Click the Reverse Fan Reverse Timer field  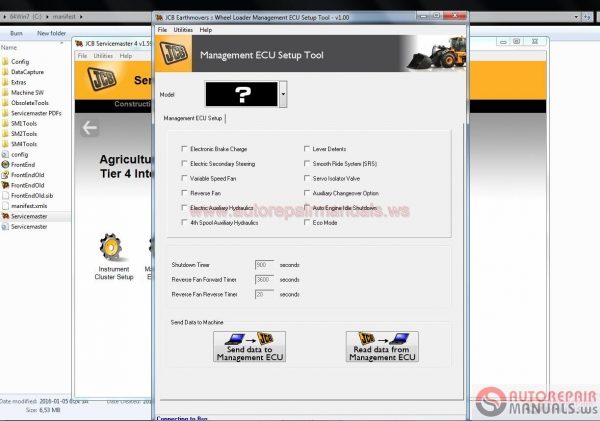[264, 294]
